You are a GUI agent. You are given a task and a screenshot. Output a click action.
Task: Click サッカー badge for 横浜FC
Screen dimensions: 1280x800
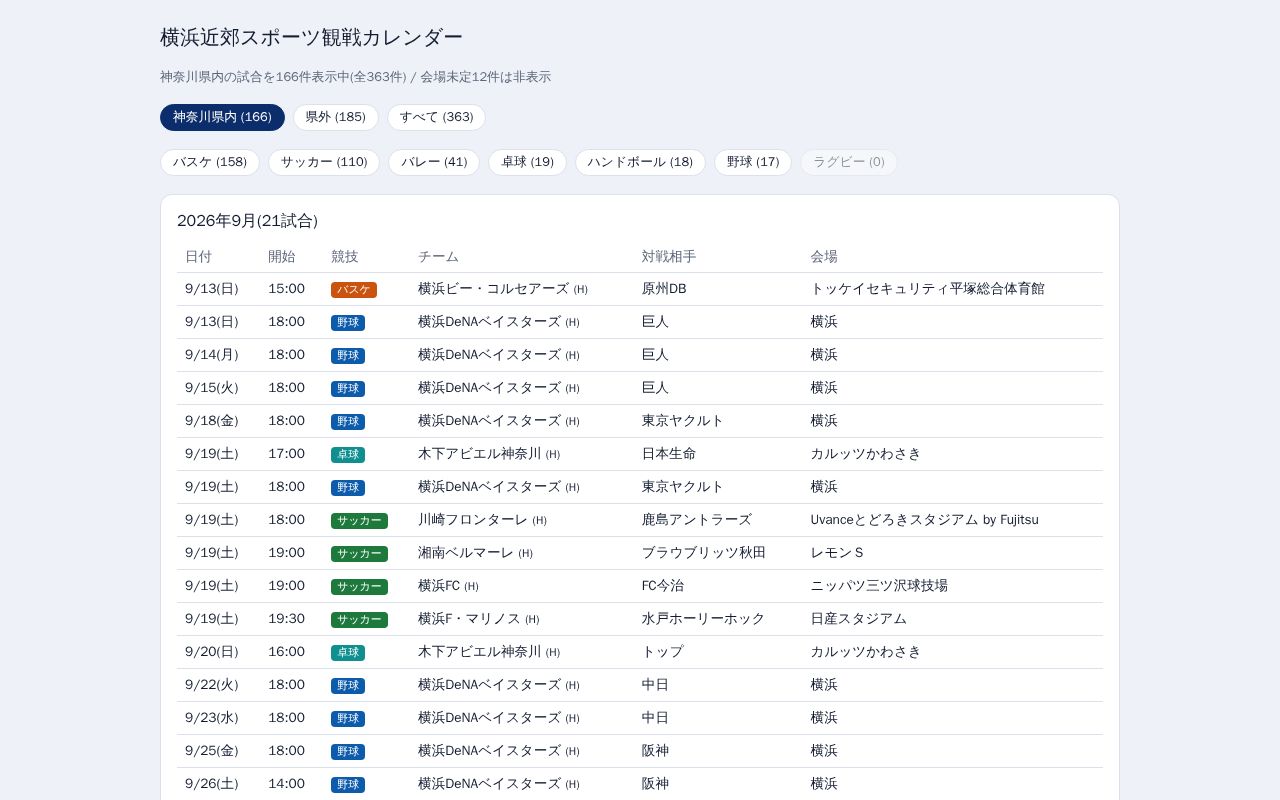359,587
